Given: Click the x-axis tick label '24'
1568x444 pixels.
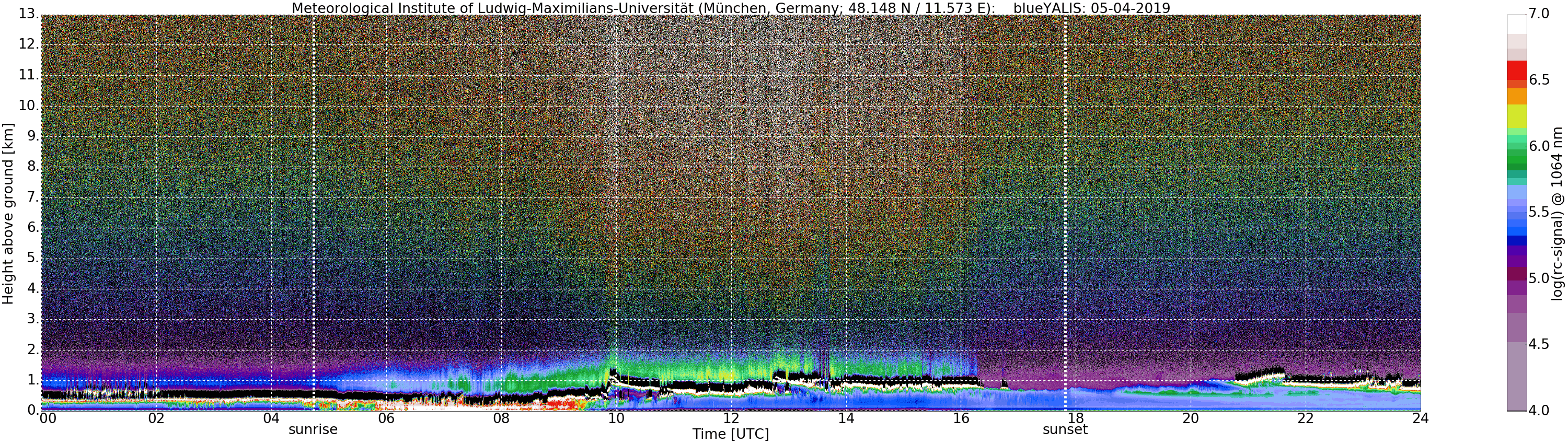Looking at the screenshot, I should pyautogui.click(x=1420, y=418).
